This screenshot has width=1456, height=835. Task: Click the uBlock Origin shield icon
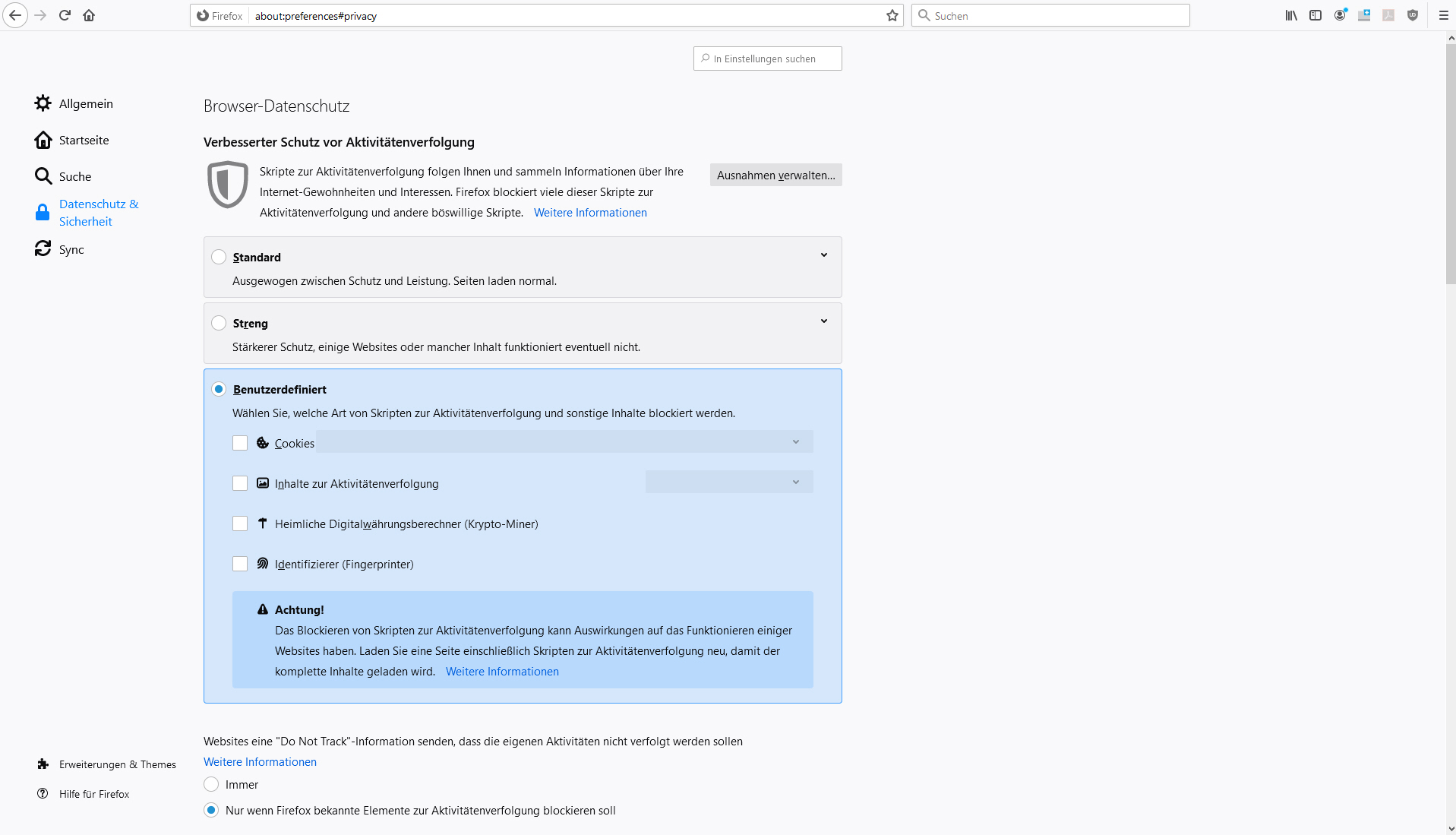1413,15
